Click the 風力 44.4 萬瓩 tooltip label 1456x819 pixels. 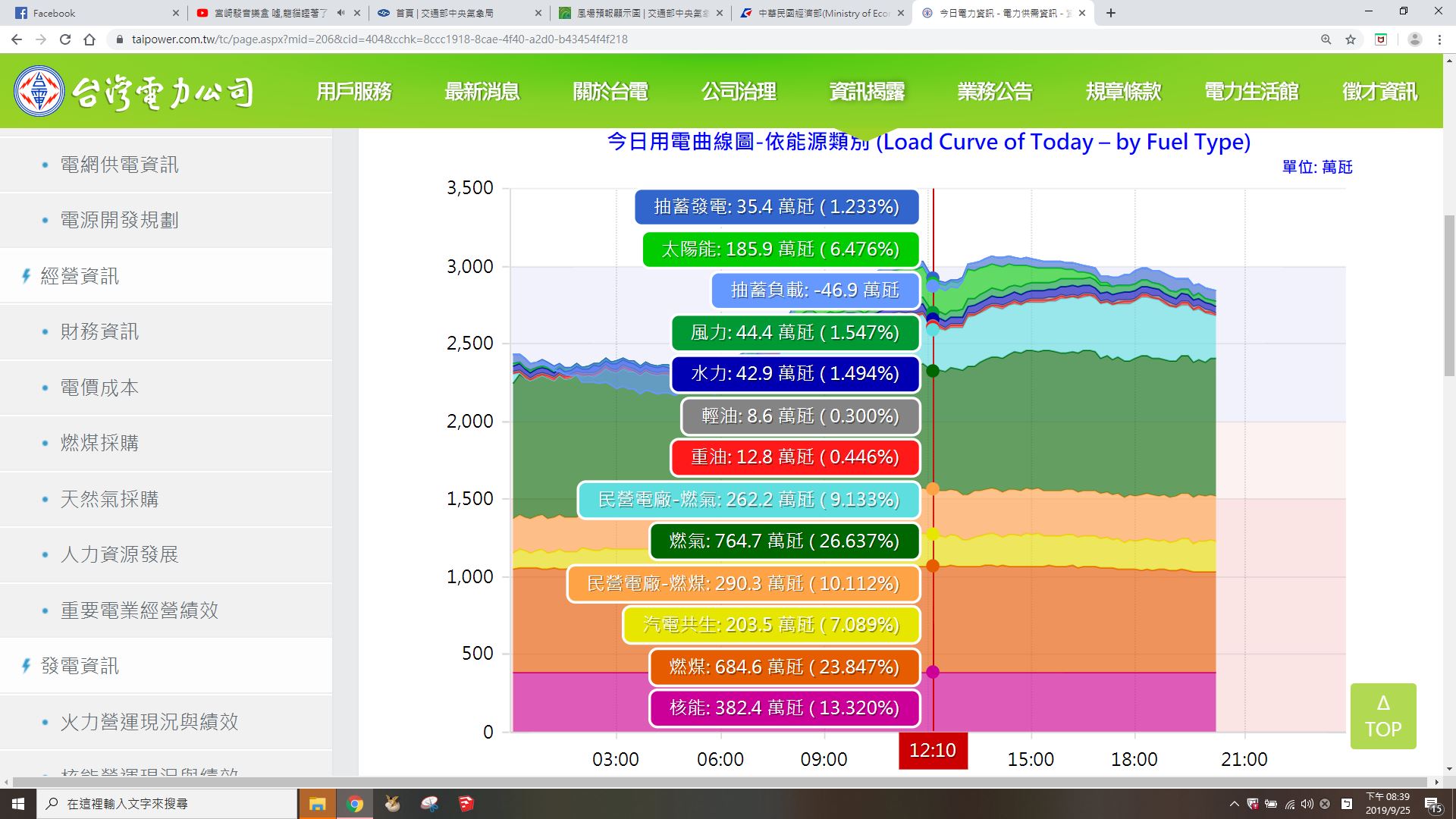pyautogui.click(x=795, y=332)
